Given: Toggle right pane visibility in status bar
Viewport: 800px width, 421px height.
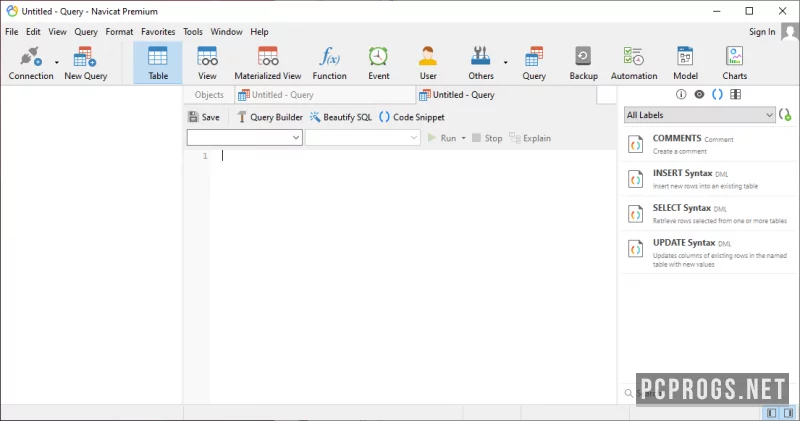Looking at the screenshot, I should point(788,413).
